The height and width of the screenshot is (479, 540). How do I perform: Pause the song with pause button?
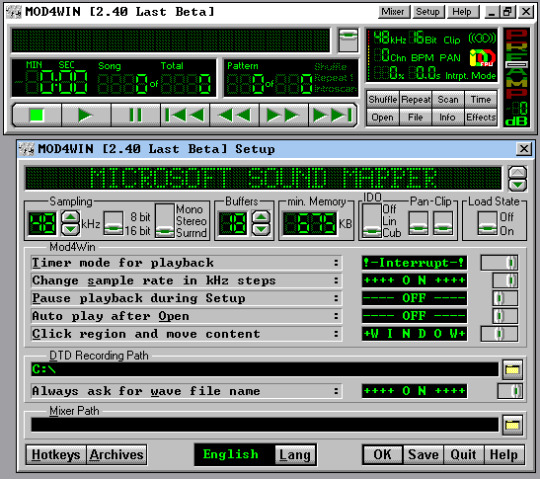point(135,115)
